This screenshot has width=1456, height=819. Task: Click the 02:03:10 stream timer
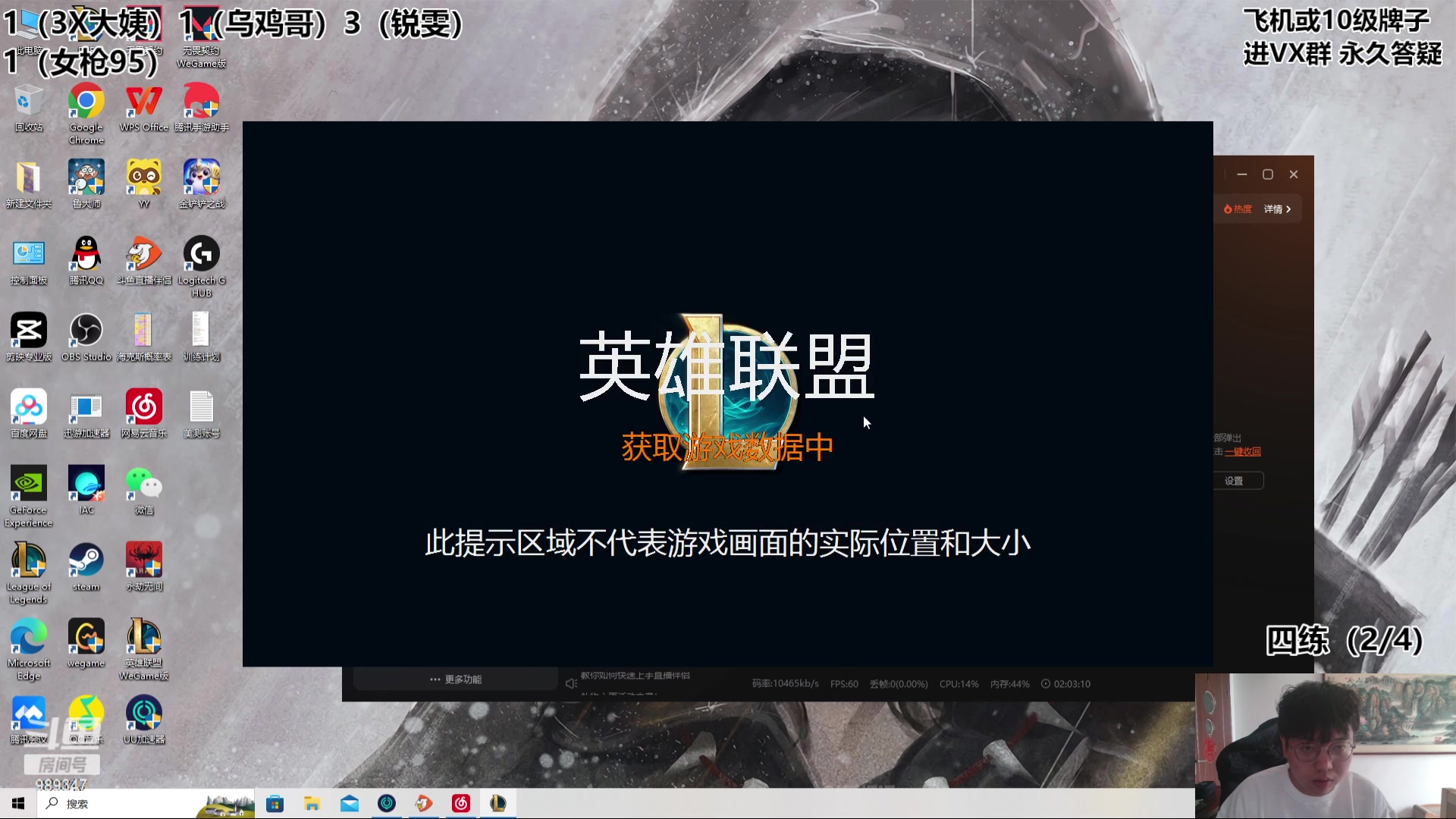[x=1065, y=684]
